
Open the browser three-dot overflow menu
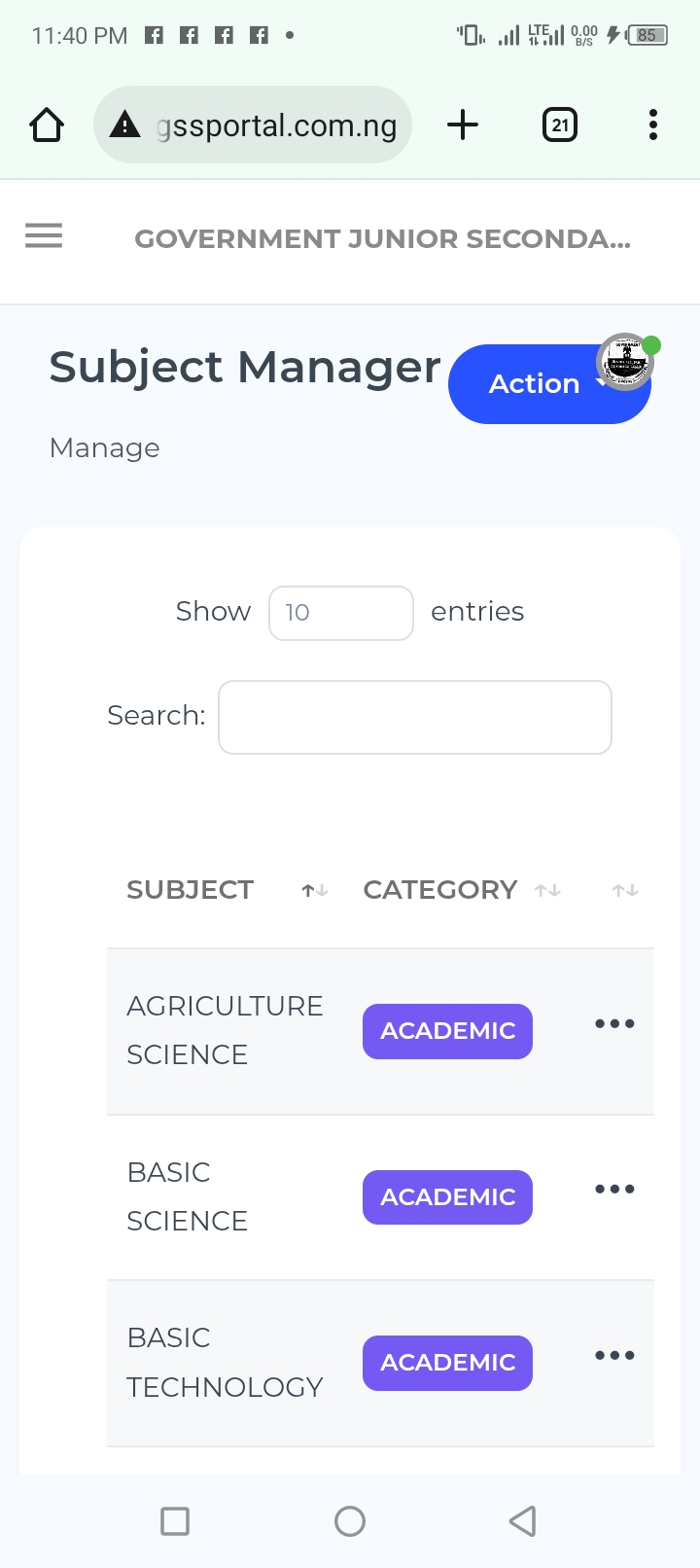[x=652, y=125]
